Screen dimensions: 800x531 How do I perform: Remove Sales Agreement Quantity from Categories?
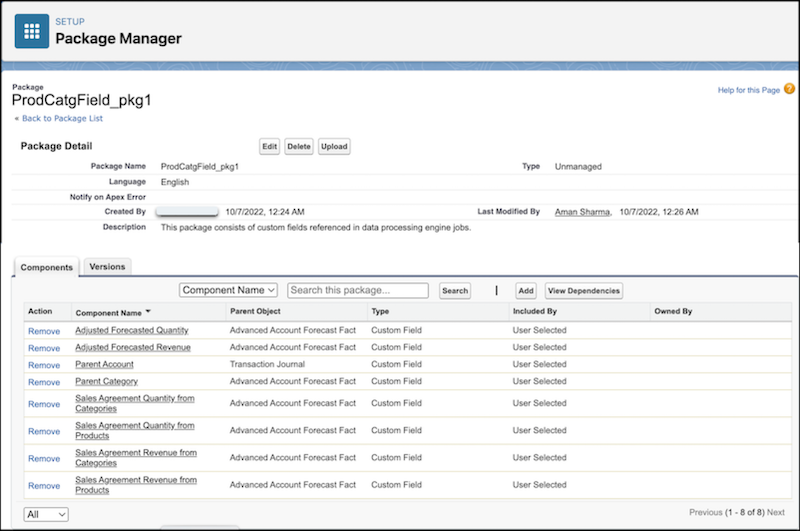click(44, 404)
